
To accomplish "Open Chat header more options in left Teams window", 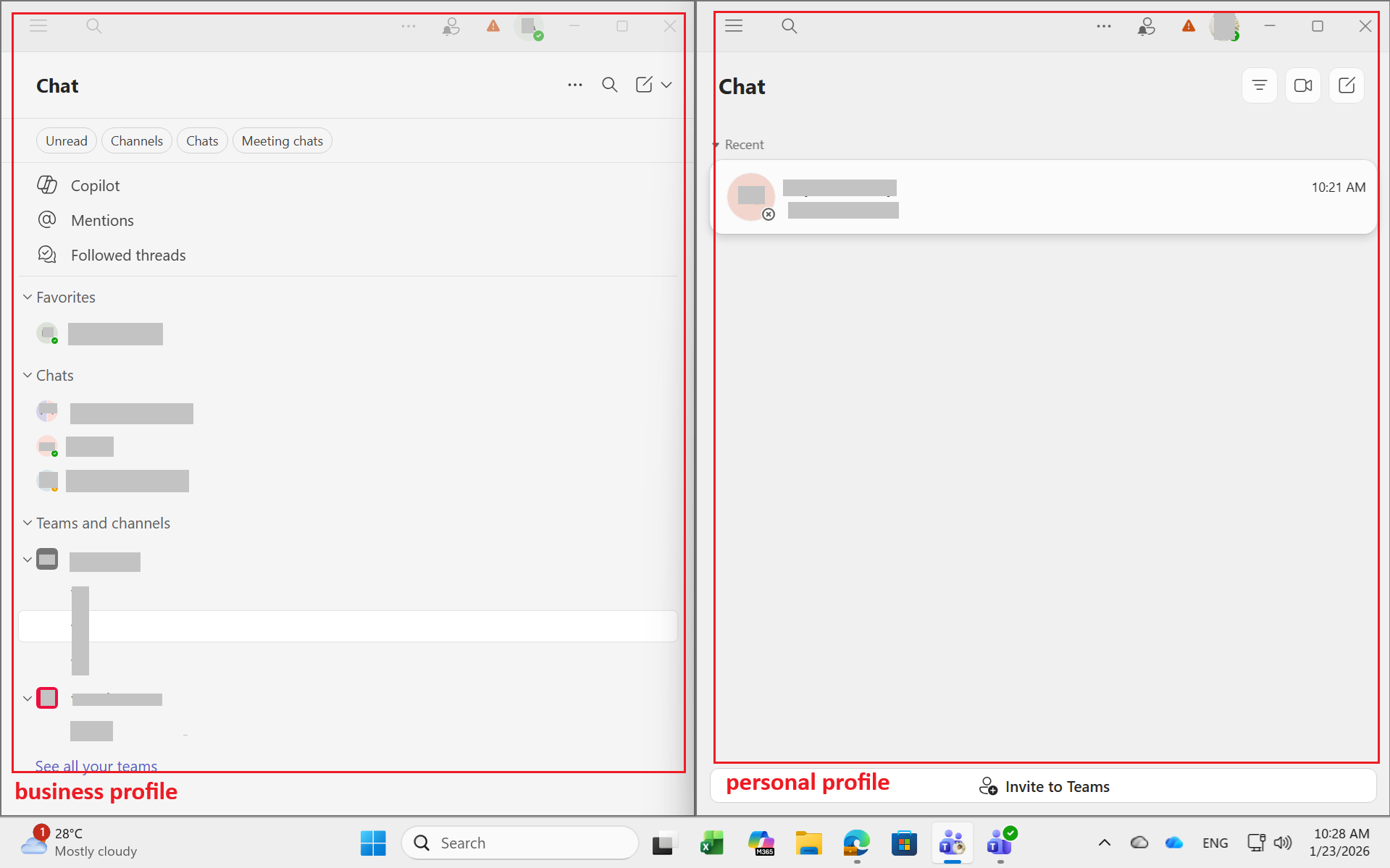I will point(575,85).
